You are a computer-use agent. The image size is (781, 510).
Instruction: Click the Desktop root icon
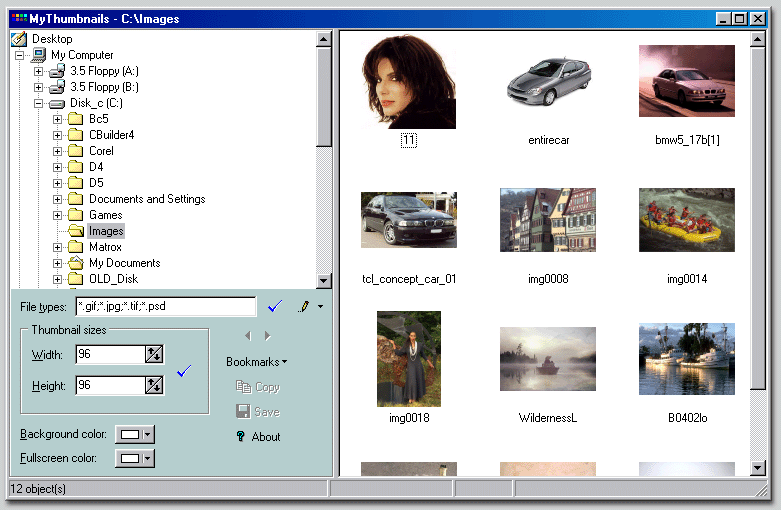pos(19,39)
